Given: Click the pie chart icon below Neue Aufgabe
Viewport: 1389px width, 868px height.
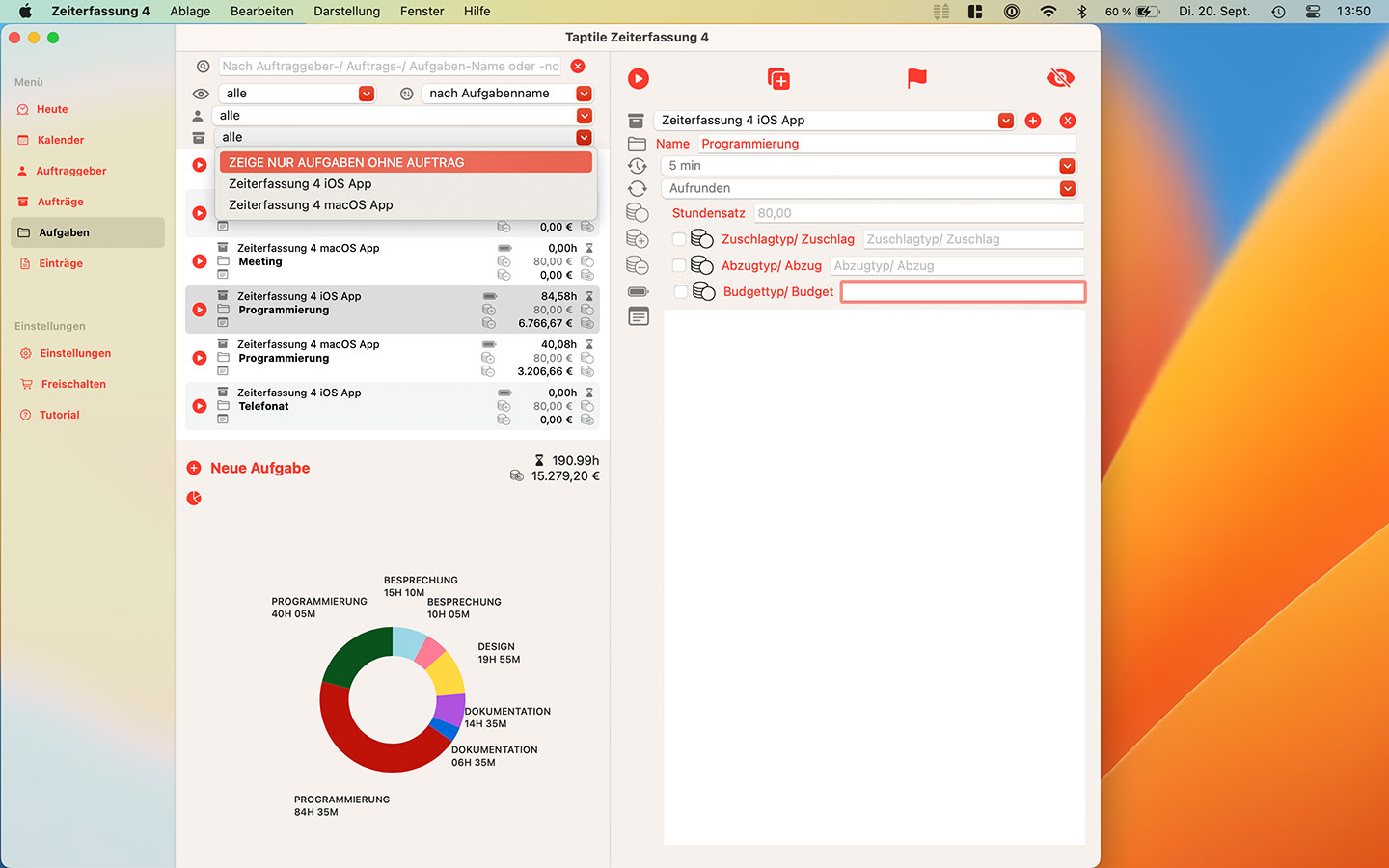Looking at the screenshot, I should [x=194, y=499].
